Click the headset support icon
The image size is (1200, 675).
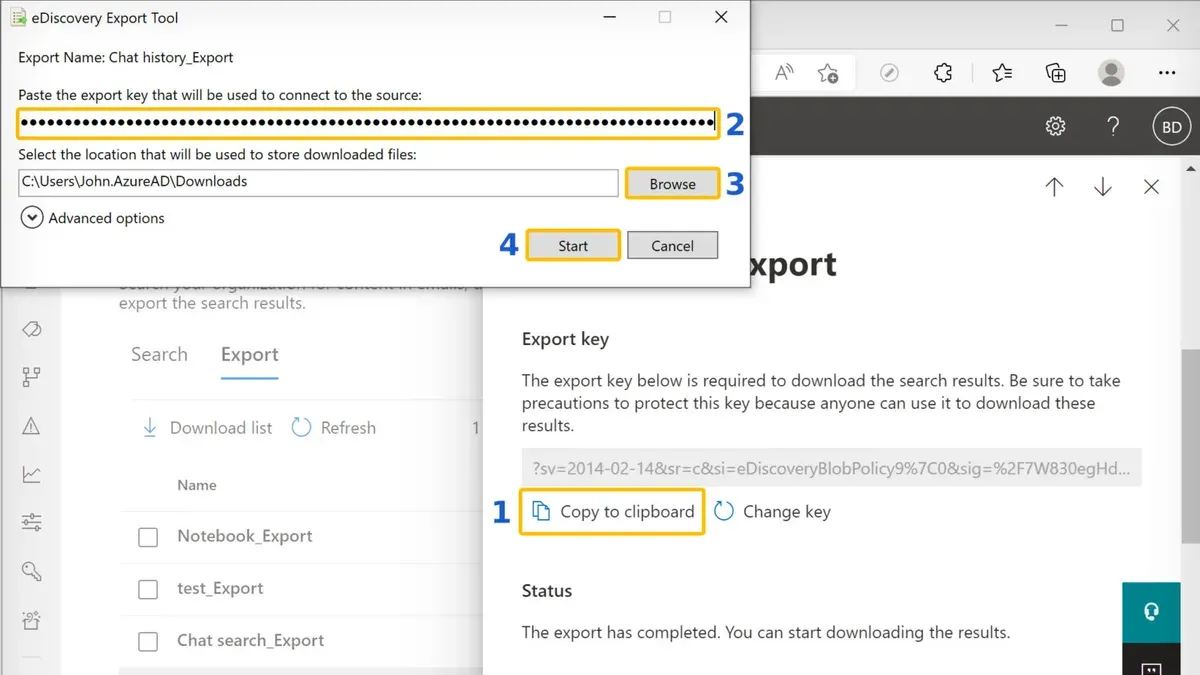pyautogui.click(x=1151, y=611)
